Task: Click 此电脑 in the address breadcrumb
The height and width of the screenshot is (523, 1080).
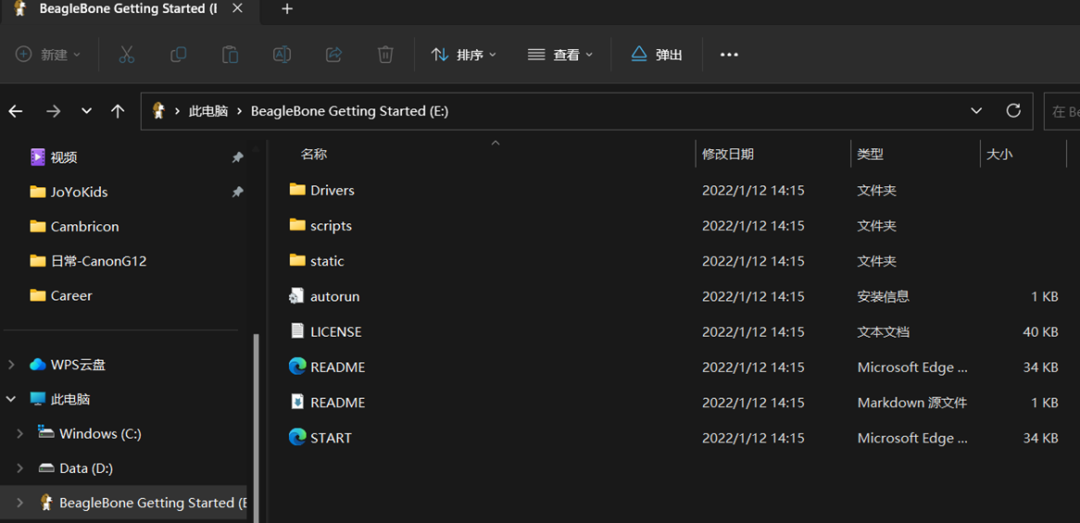Action: pyautogui.click(x=208, y=111)
